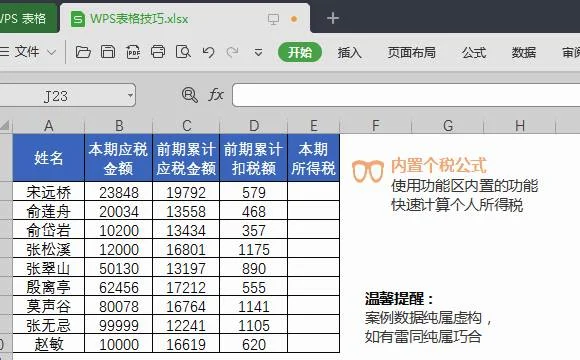This screenshot has height=360, width=580.
Task: Select column A header
Action: tap(48, 126)
